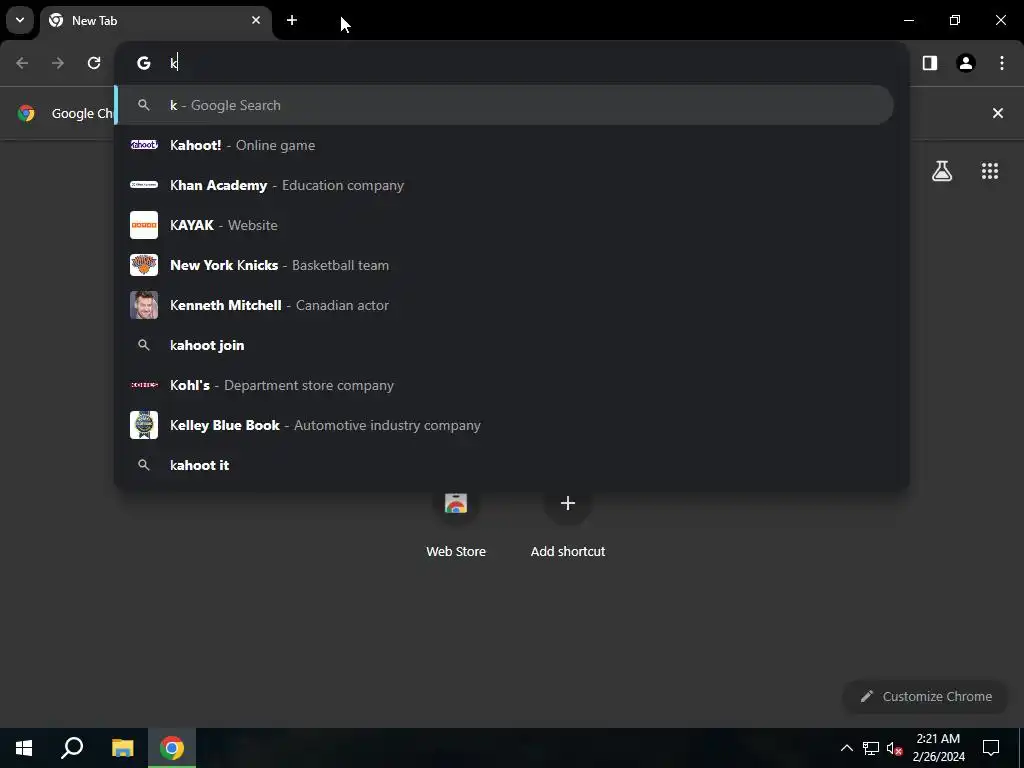Viewport: 1024px width, 768px height.
Task: Choose the 'kahoot it' search suggestion
Action: pos(511,465)
